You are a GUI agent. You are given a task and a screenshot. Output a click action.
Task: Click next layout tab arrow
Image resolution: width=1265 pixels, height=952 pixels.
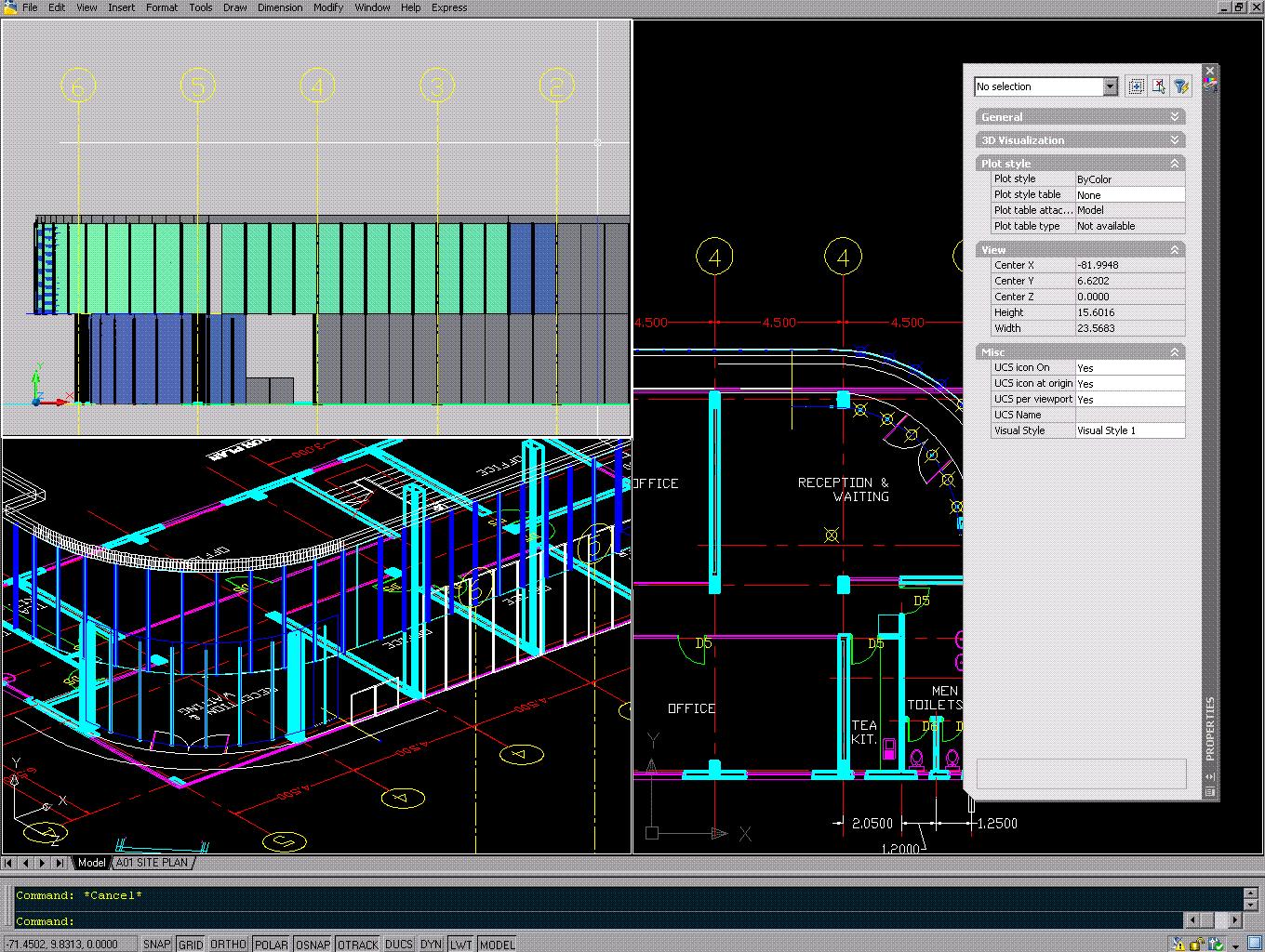point(43,863)
